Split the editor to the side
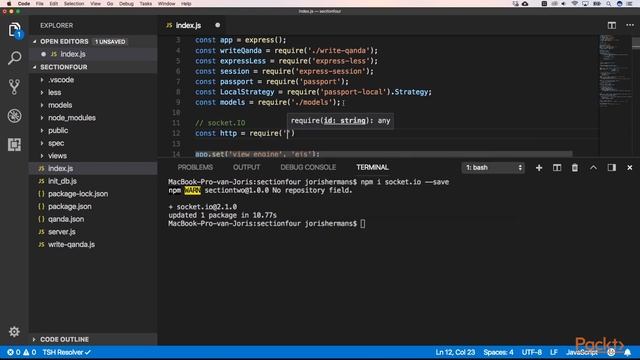The image size is (640, 360). (x=611, y=25)
